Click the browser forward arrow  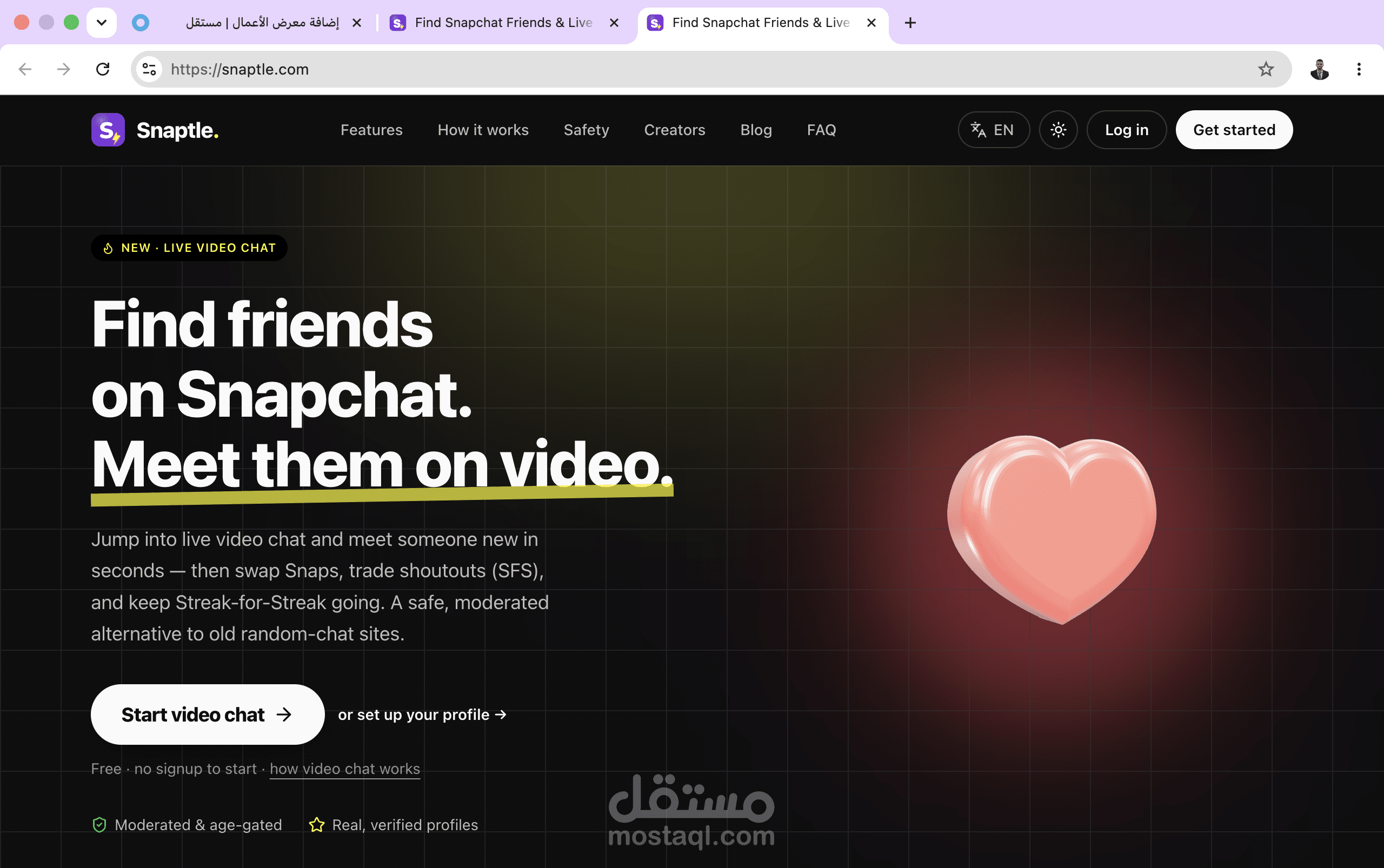tap(64, 70)
